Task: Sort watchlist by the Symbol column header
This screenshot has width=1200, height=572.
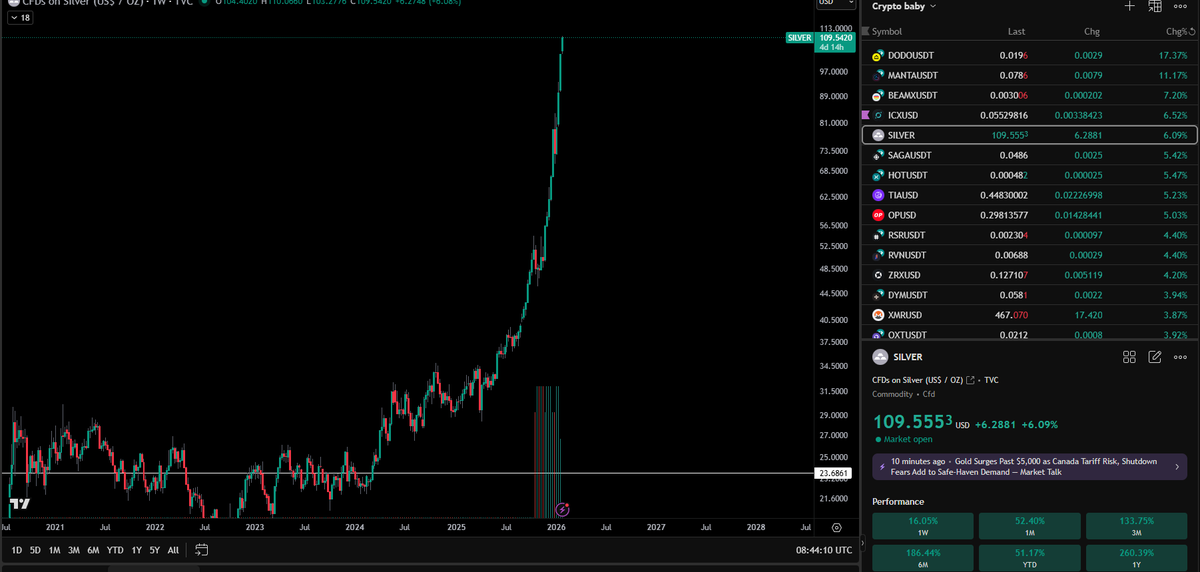Action: (887, 32)
